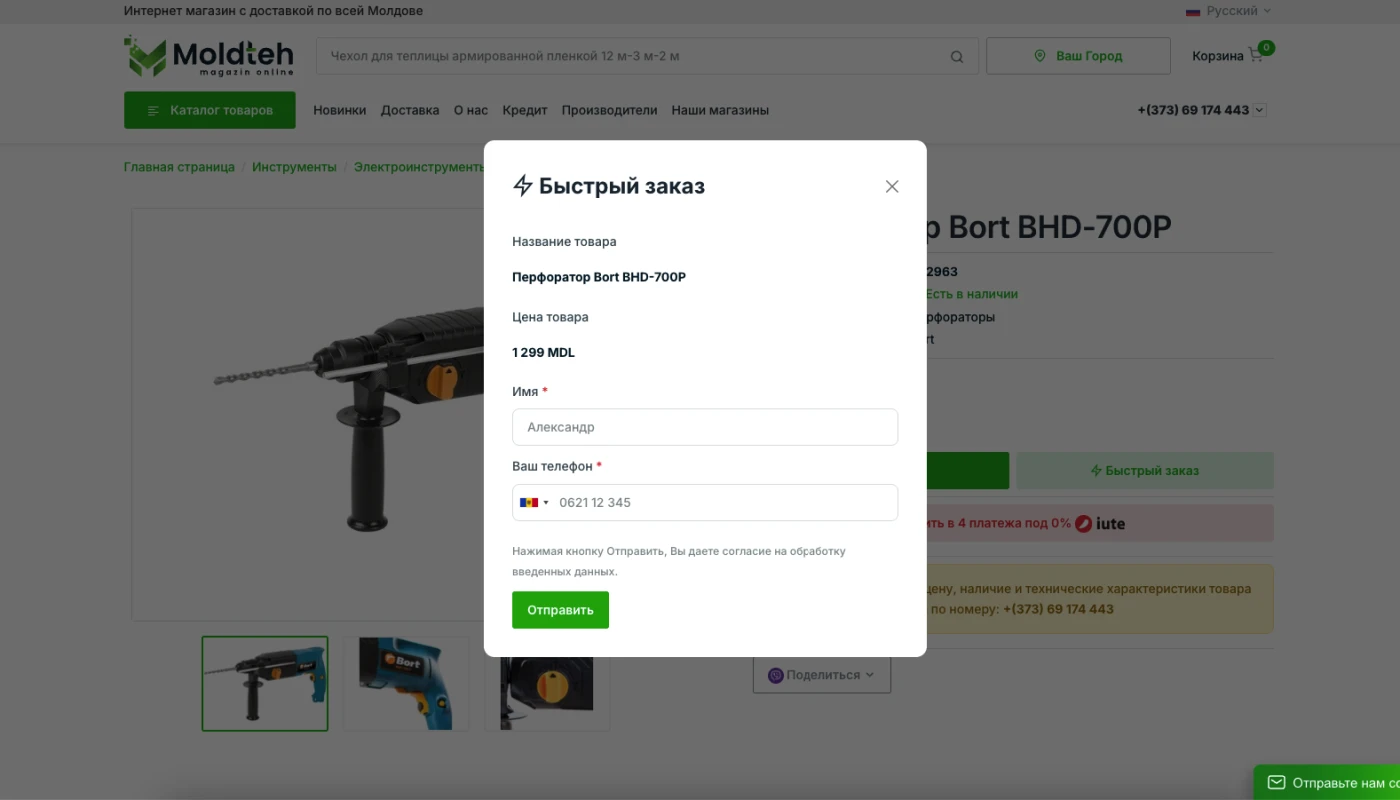Screen dimensions: 1400x800
Task: Open the Наши магазины menu item
Action: point(720,110)
